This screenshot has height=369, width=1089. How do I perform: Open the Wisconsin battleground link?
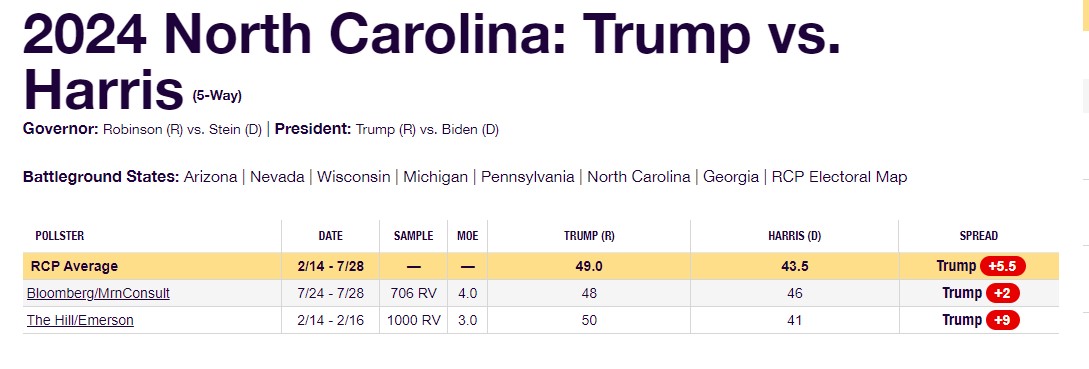354,177
